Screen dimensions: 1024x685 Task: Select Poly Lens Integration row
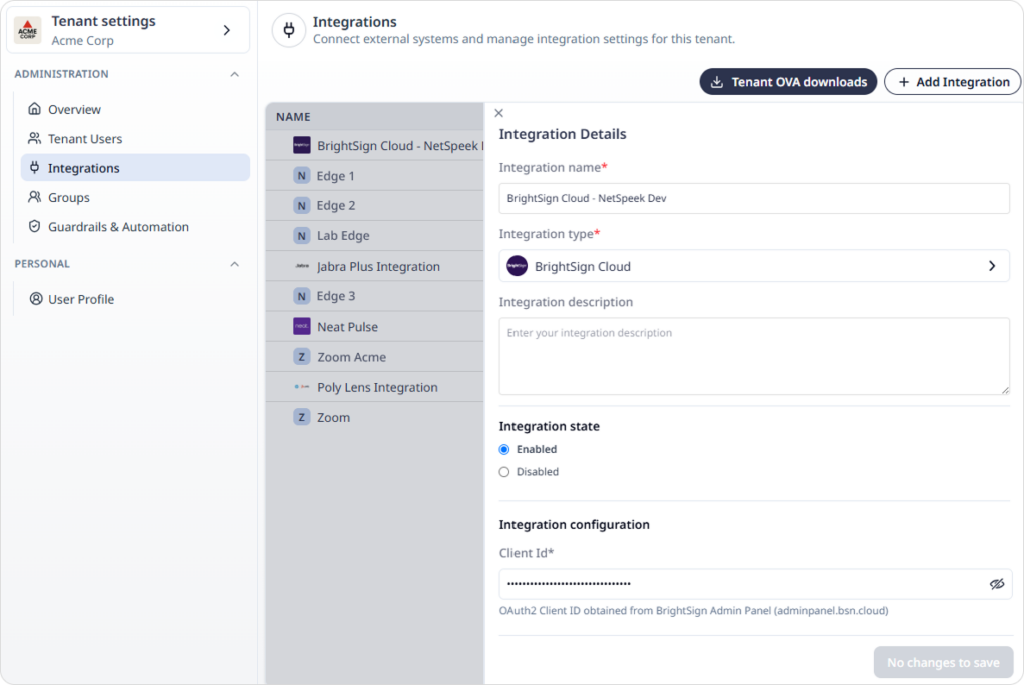375,387
